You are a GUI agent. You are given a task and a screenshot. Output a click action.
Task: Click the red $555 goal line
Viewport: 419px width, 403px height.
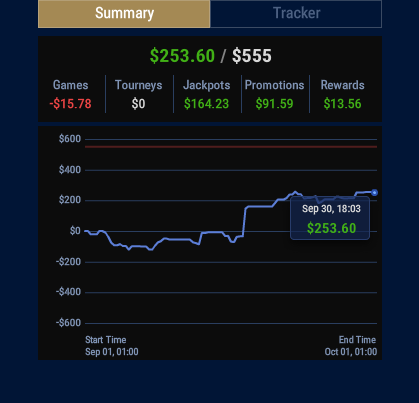(x=231, y=147)
